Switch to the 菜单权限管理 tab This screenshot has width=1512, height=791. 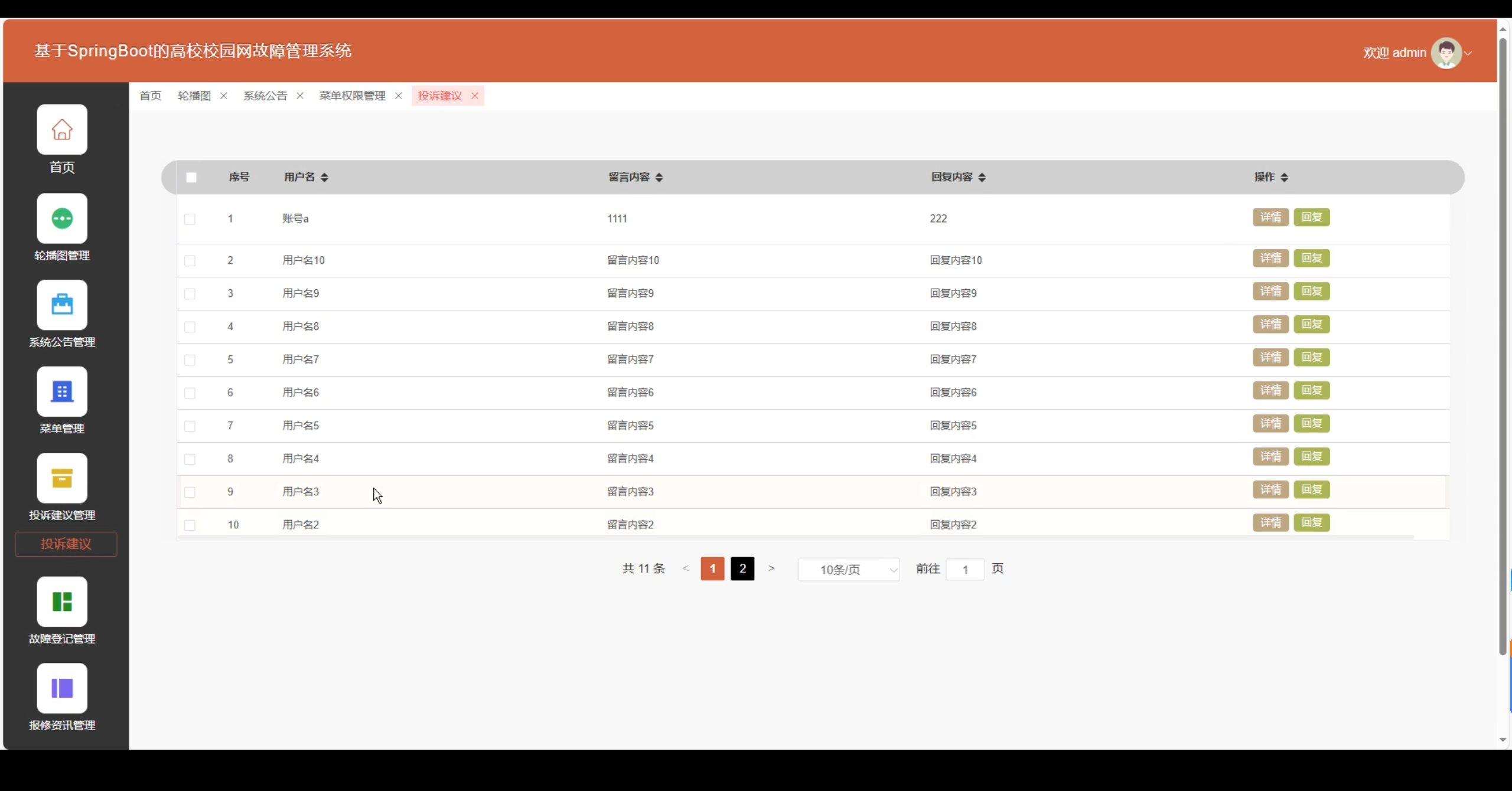pos(352,96)
